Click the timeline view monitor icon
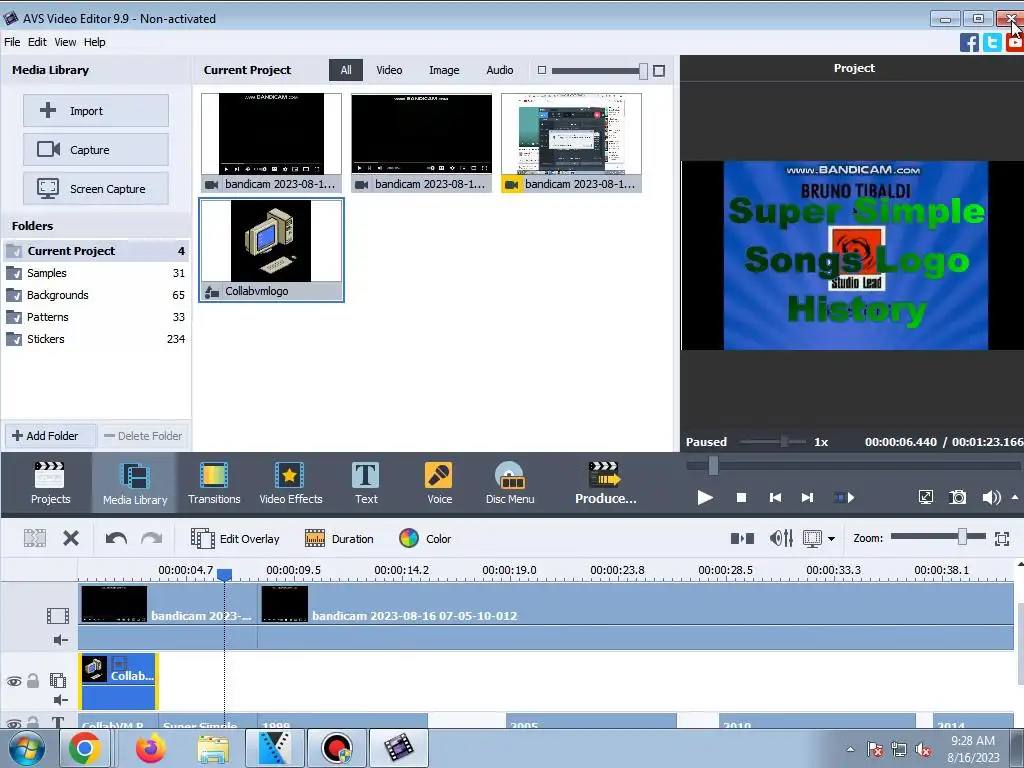Image resolution: width=1024 pixels, height=768 pixels. click(x=812, y=539)
